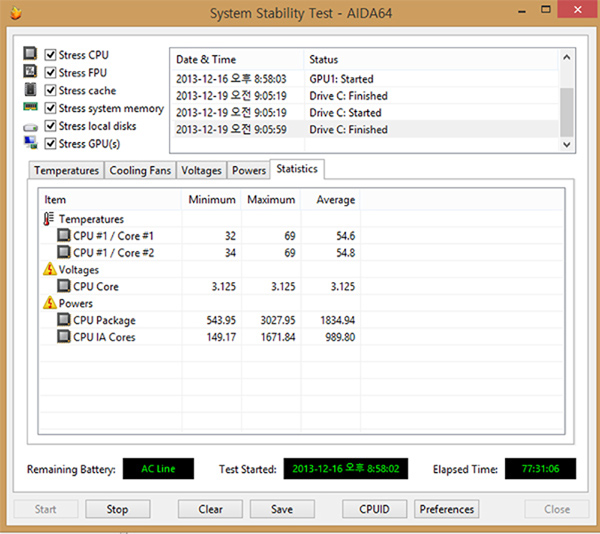
Task: Disable the Stress system memory checkbox
Action: (51, 108)
